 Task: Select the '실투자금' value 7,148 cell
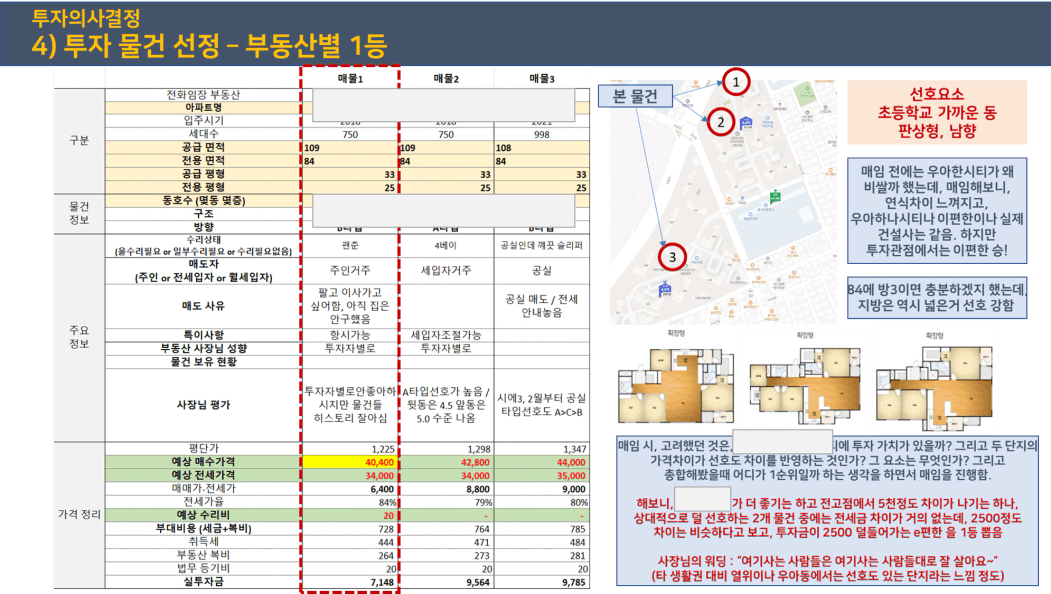[351, 581]
